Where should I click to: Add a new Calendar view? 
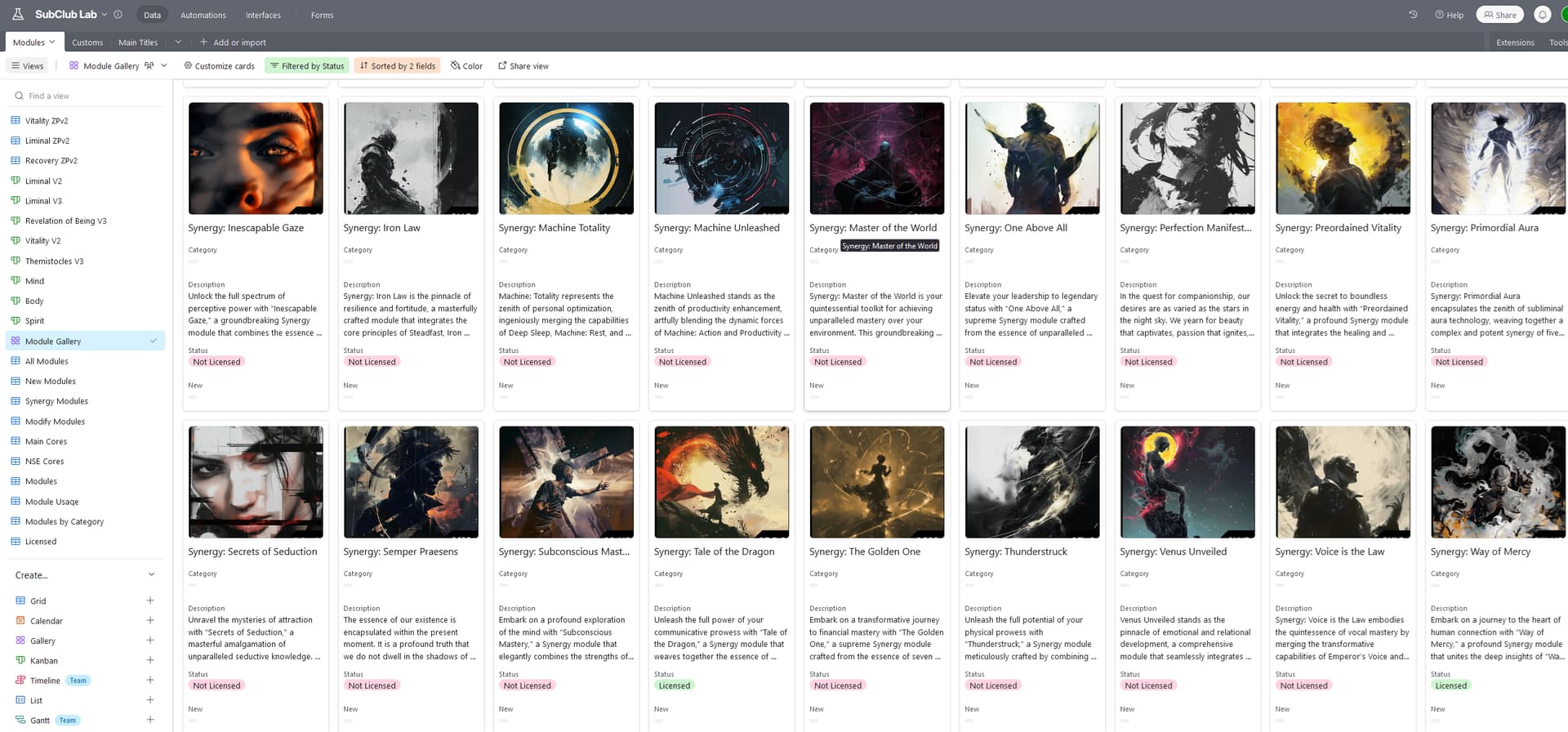pyautogui.click(x=150, y=621)
